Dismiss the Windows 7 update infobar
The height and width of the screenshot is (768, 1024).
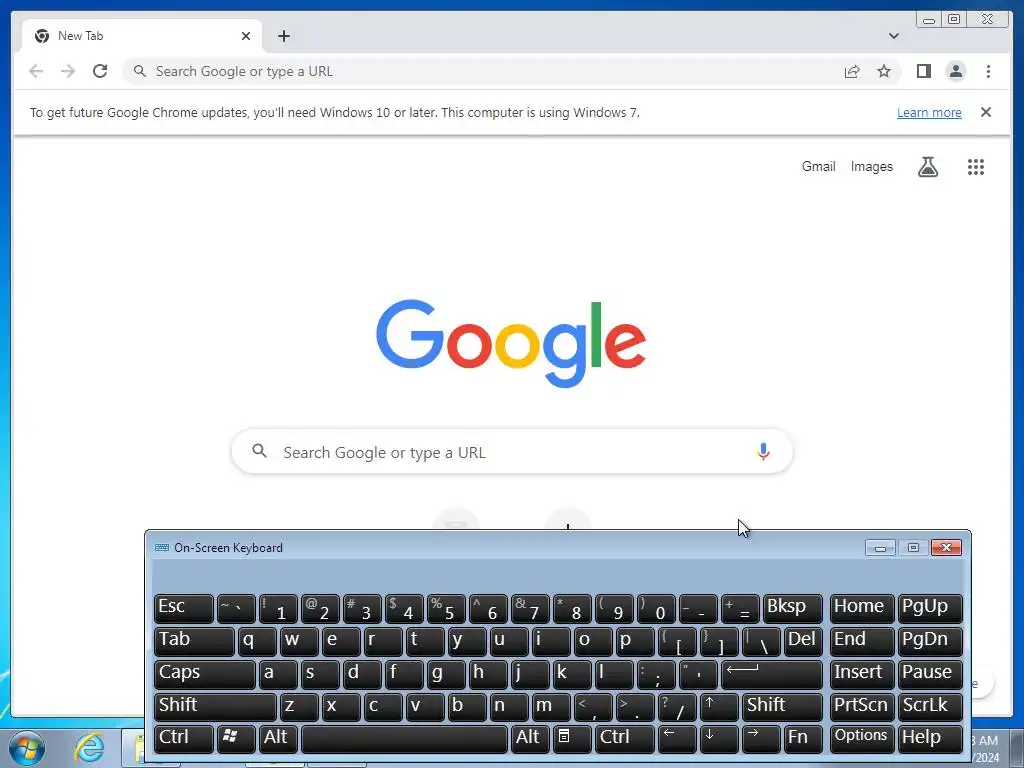coord(985,112)
